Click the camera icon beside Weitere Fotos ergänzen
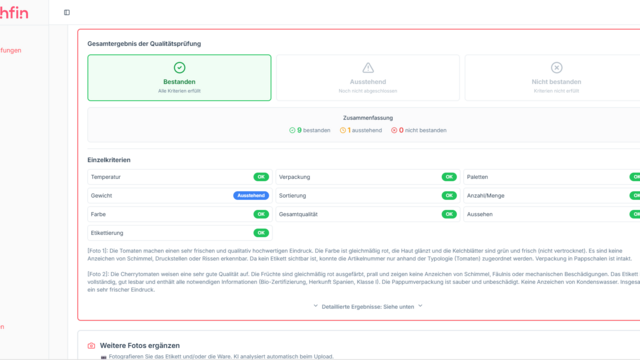This screenshot has width=640, height=360. [91, 346]
